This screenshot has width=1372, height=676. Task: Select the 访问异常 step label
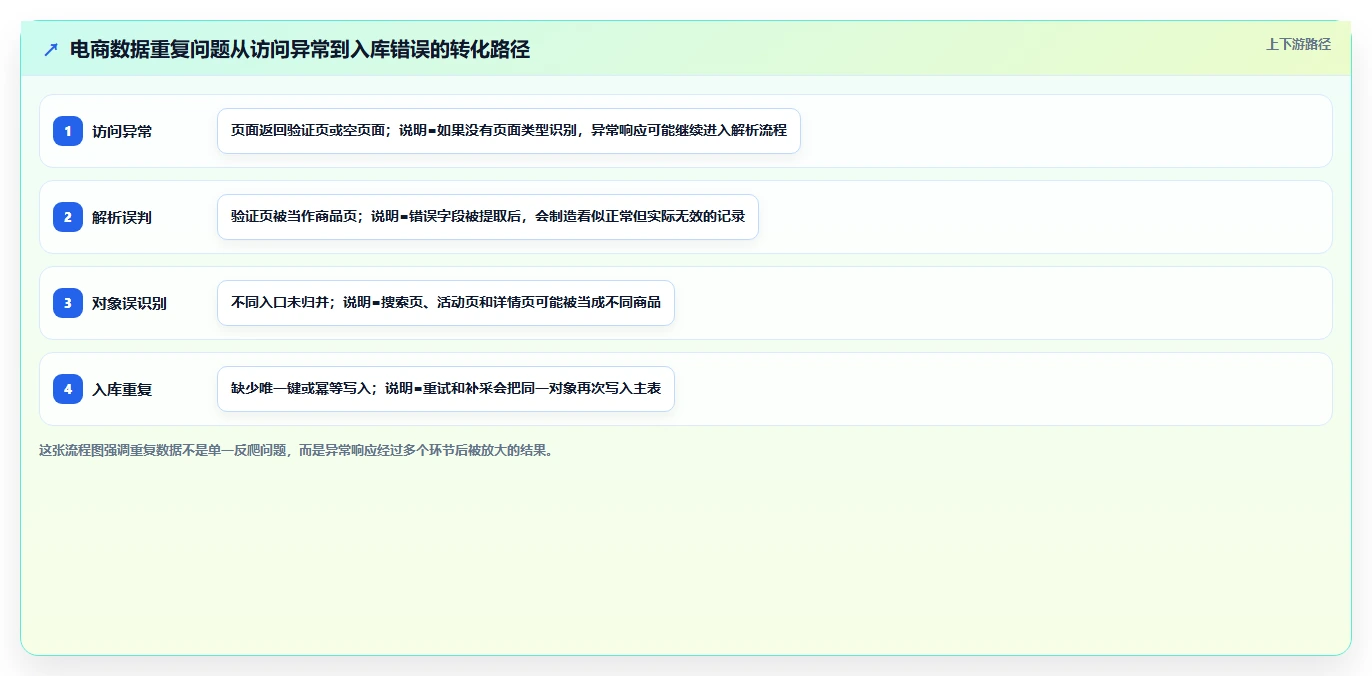(122, 131)
